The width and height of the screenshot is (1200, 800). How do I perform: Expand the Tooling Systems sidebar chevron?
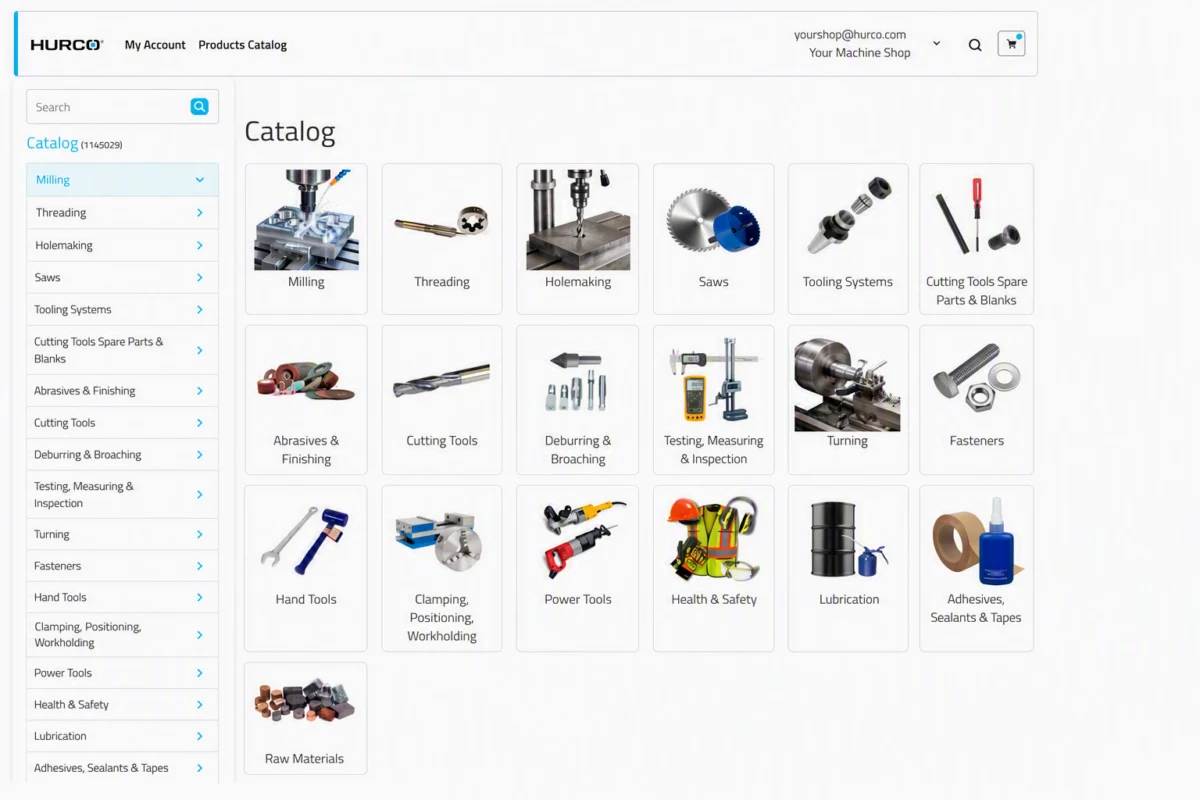tap(200, 309)
